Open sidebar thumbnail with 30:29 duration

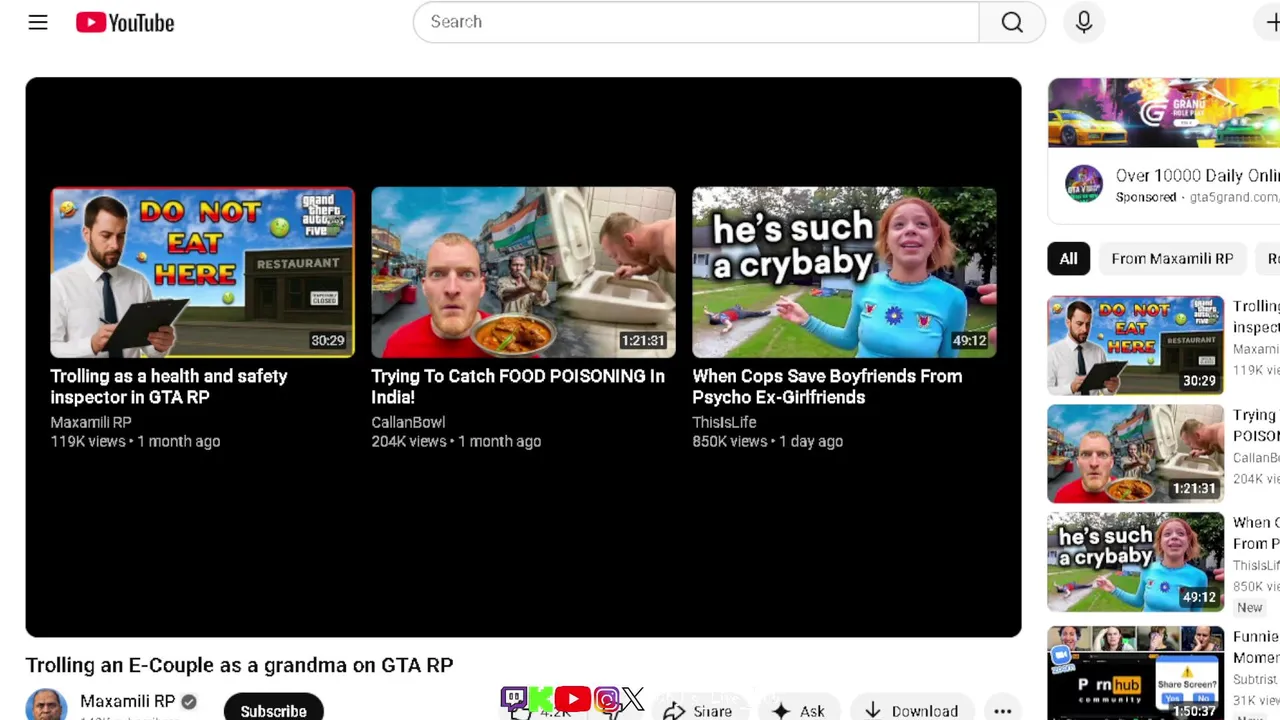[1135, 345]
